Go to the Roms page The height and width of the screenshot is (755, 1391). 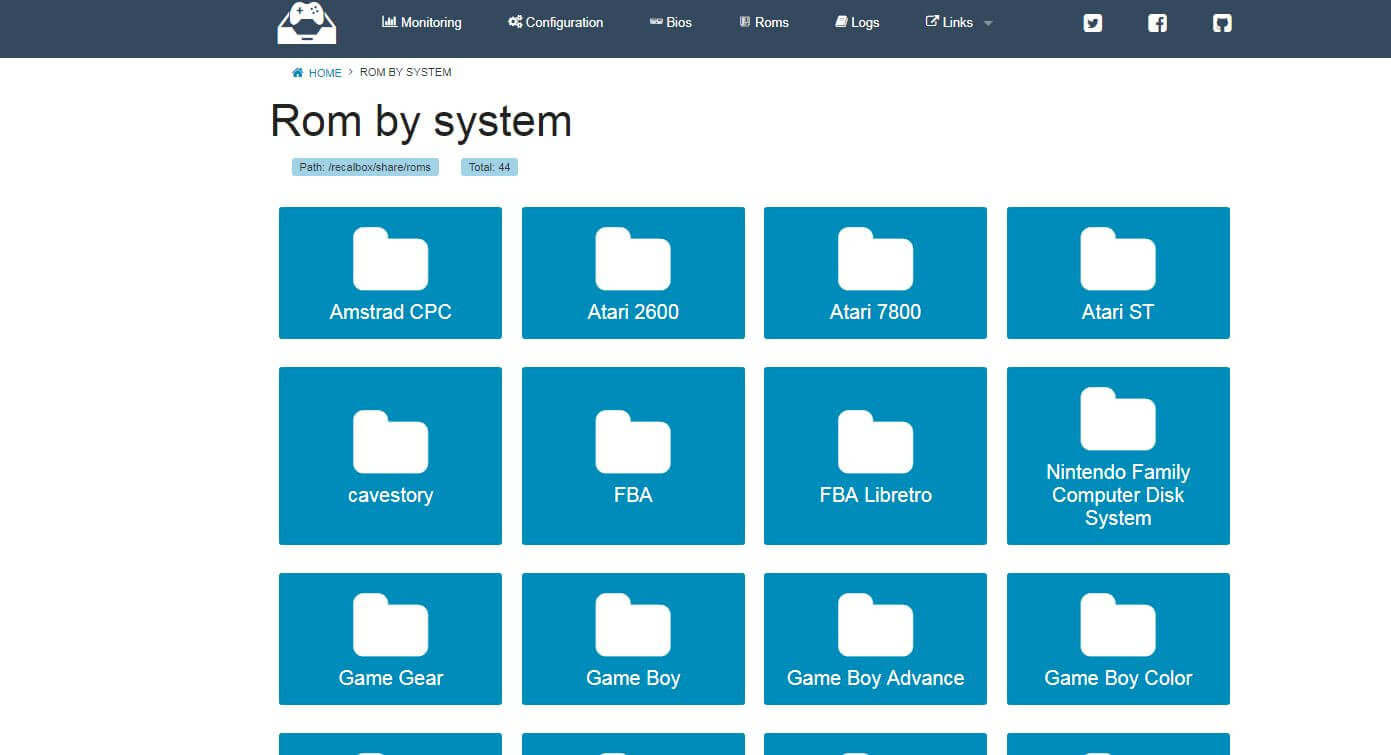(x=764, y=22)
